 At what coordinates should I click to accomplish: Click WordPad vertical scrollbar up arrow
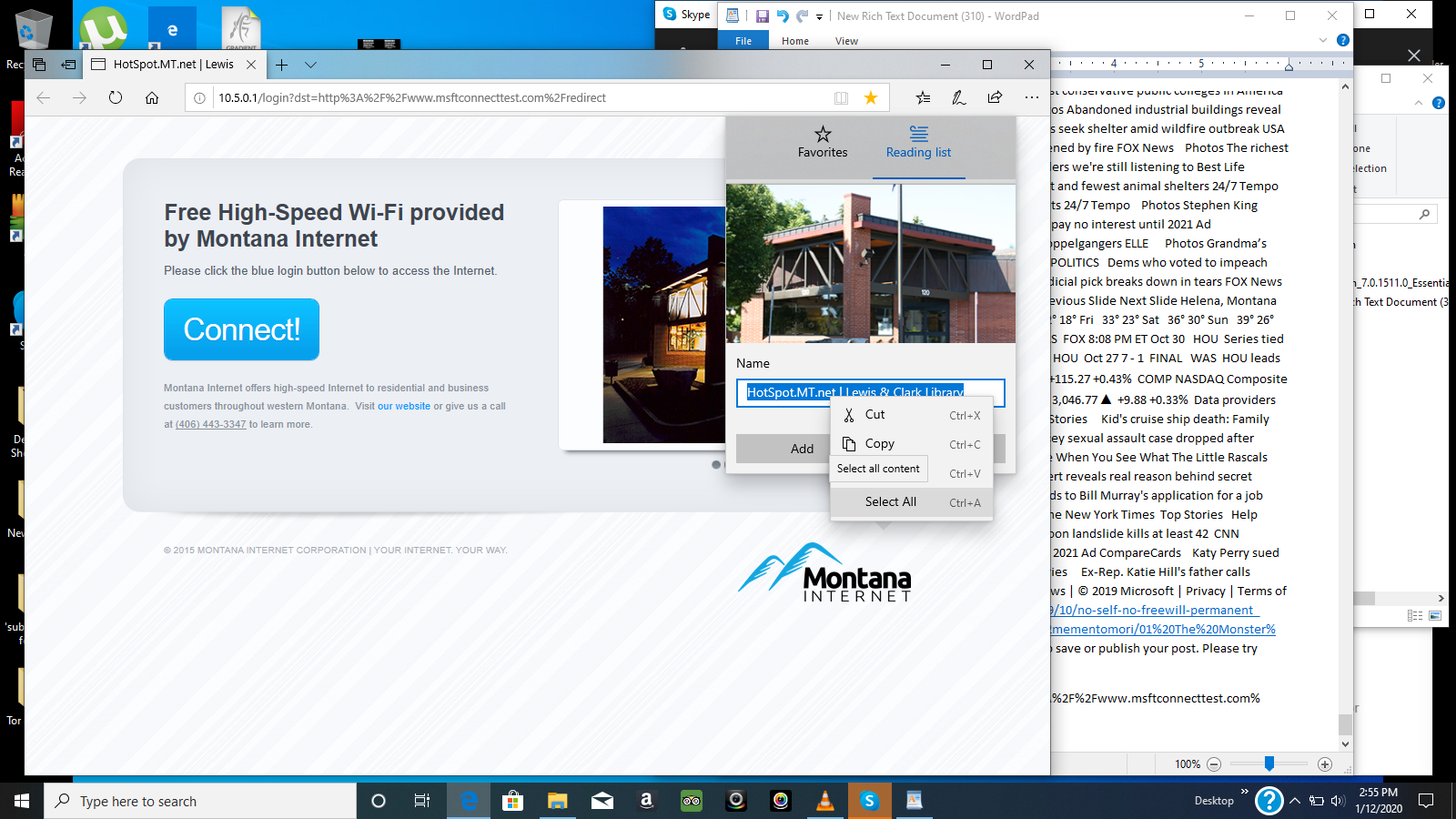1345,87
